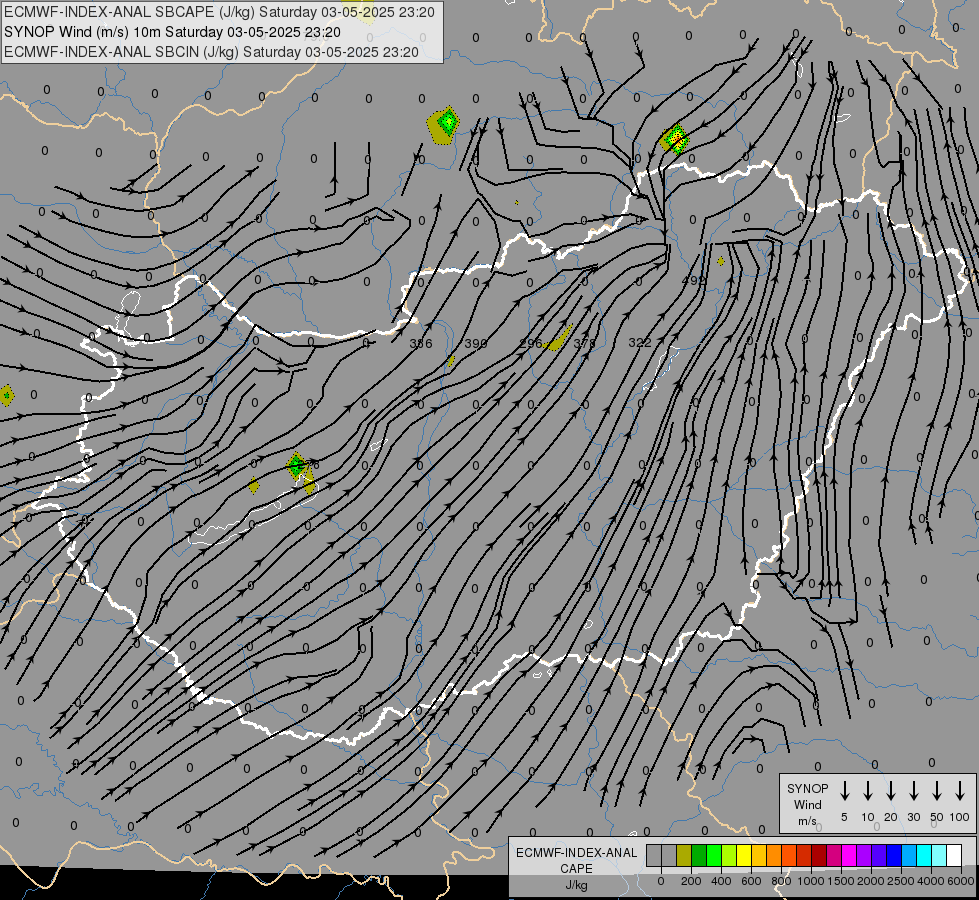Pick the bright green CAPE legend swatch

(x=714, y=856)
